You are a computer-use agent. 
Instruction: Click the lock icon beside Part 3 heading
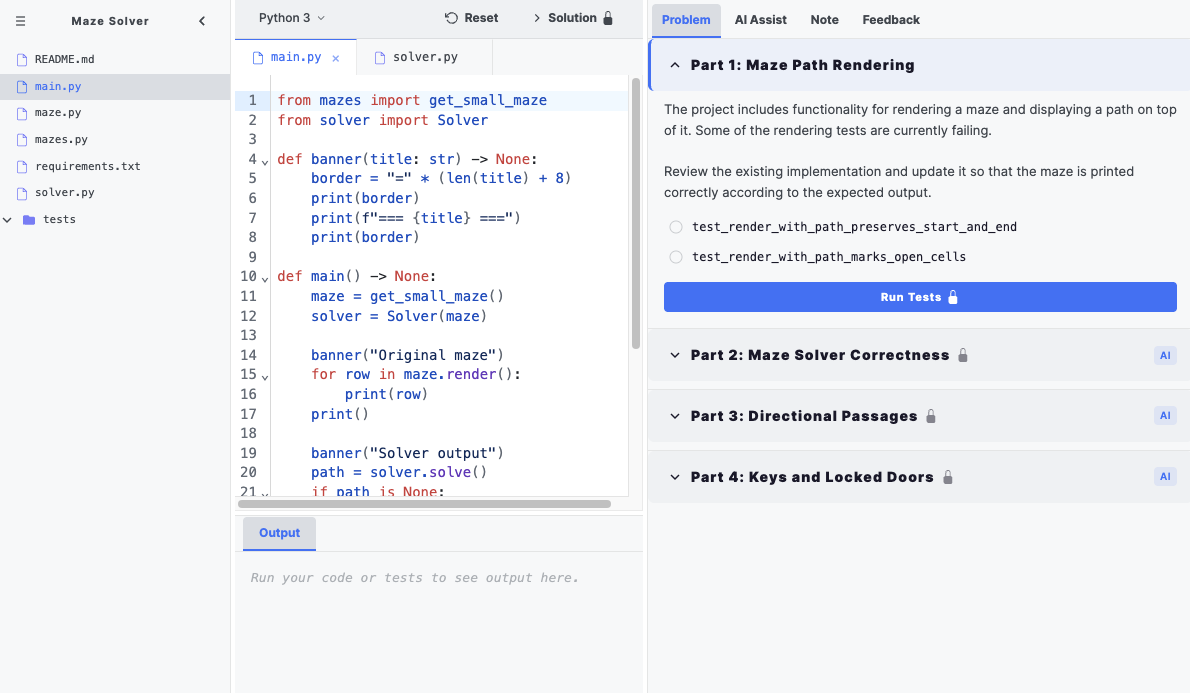coord(931,415)
